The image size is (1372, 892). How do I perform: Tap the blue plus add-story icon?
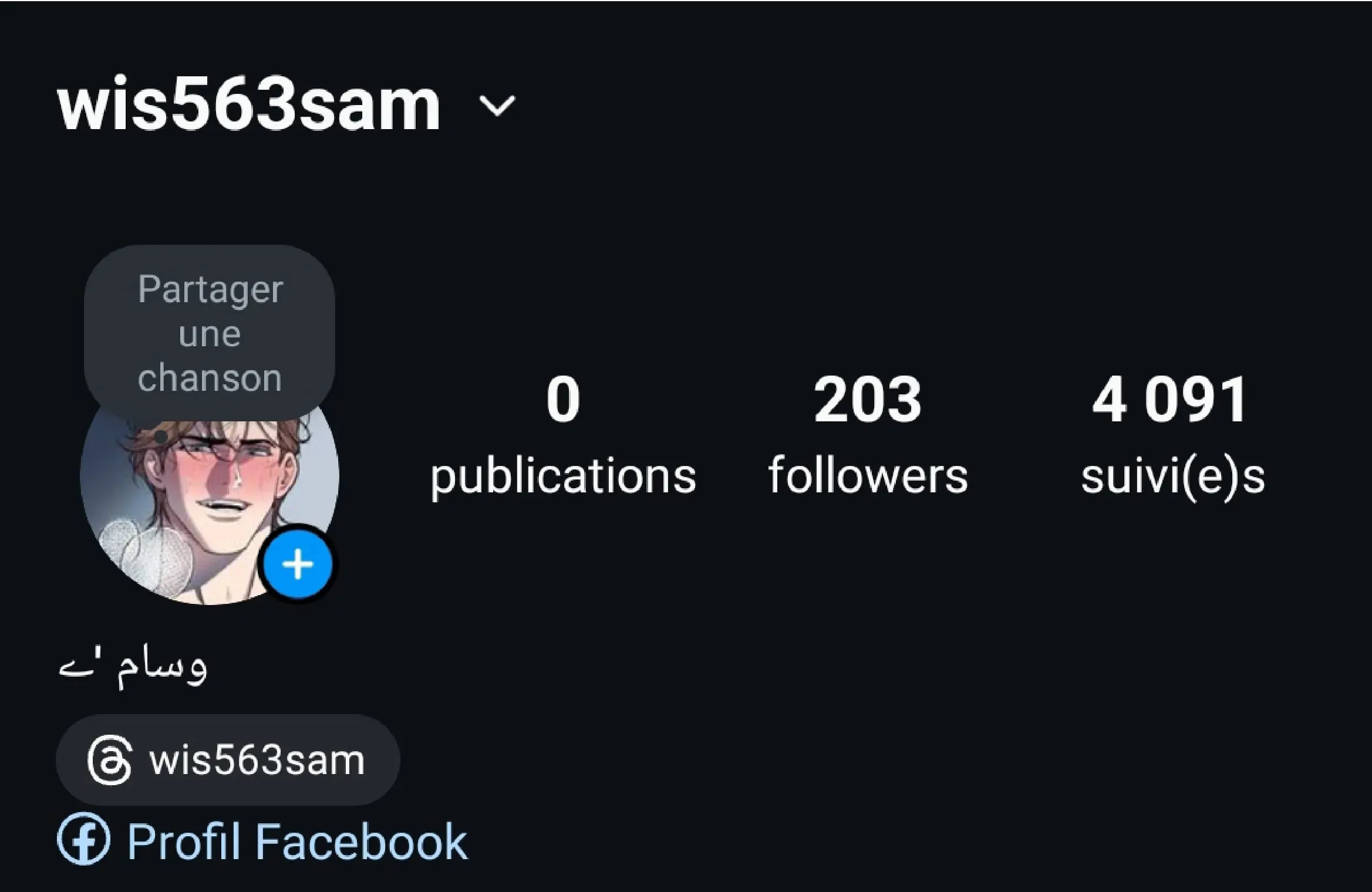tap(298, 565)
